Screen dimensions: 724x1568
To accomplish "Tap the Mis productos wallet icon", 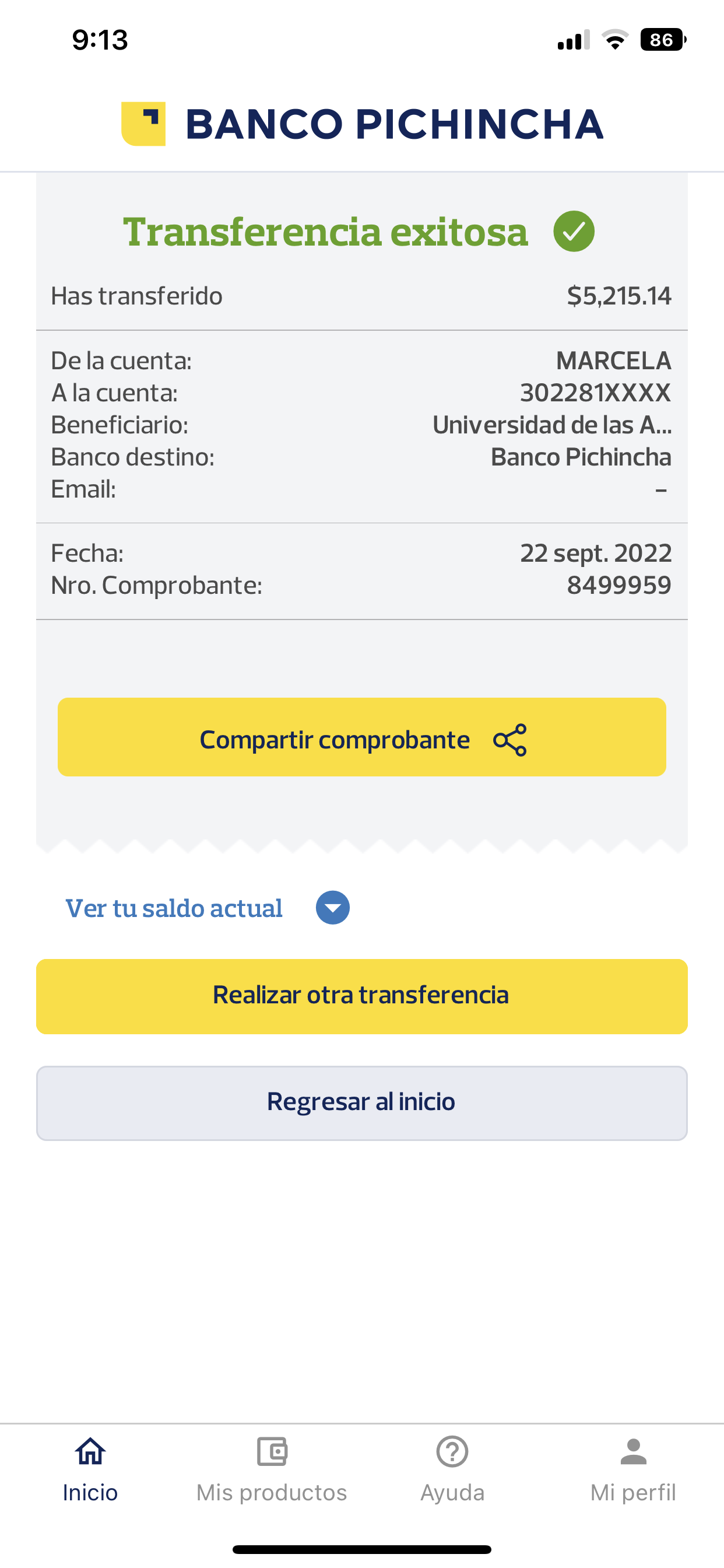I will [271, 1452].
